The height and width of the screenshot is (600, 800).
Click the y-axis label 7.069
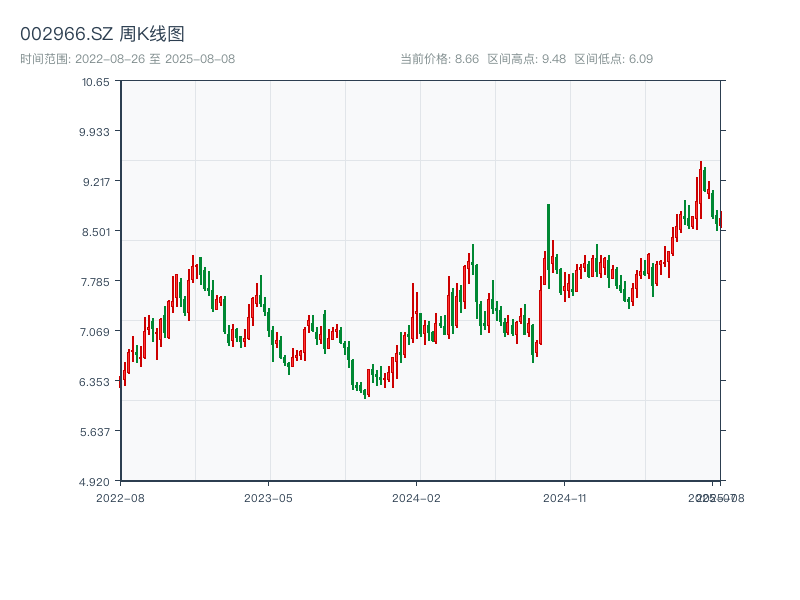(94, 332)
